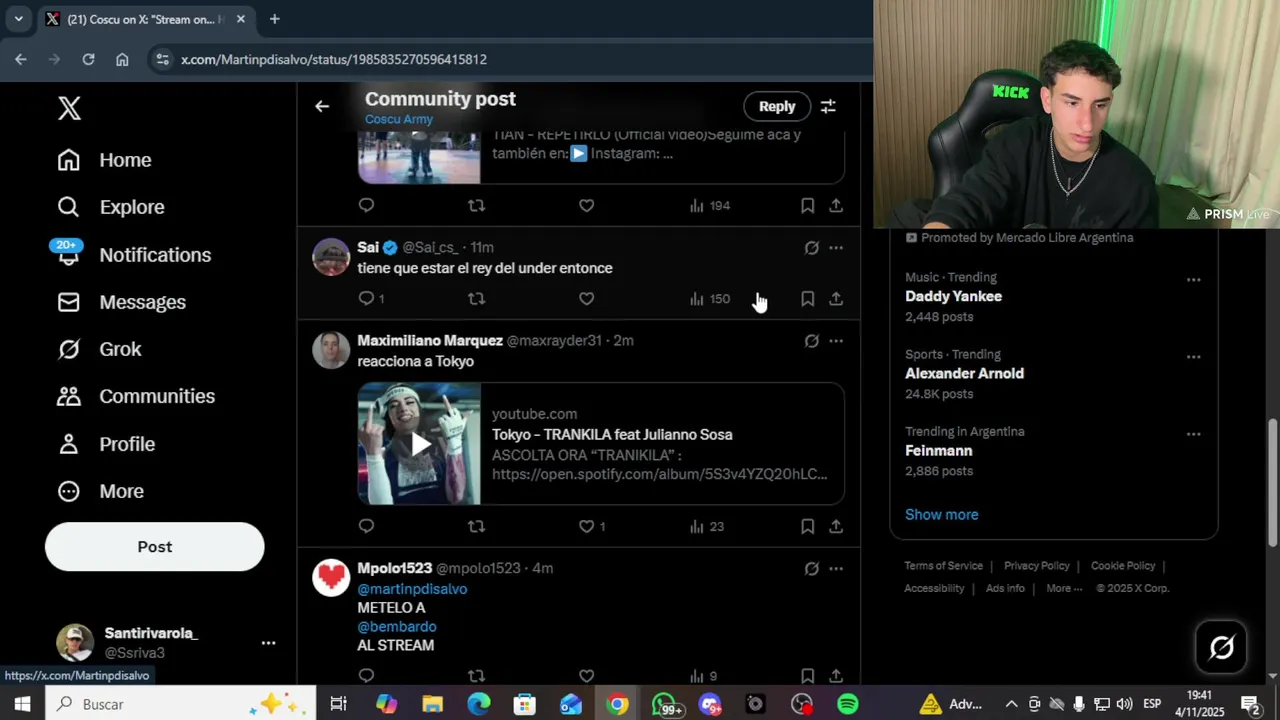Screen dimensions: 1280x720
Task: Expand footer More link
Action: tap(1064, 588)
